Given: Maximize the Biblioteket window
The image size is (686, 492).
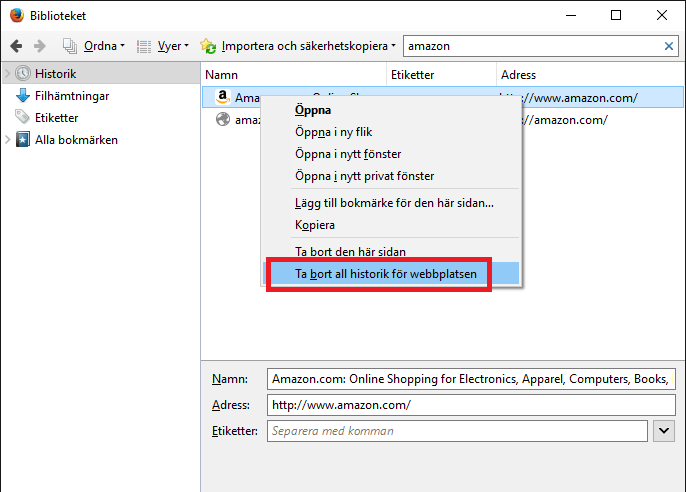Looking at the screenshot, I should 616,15.
